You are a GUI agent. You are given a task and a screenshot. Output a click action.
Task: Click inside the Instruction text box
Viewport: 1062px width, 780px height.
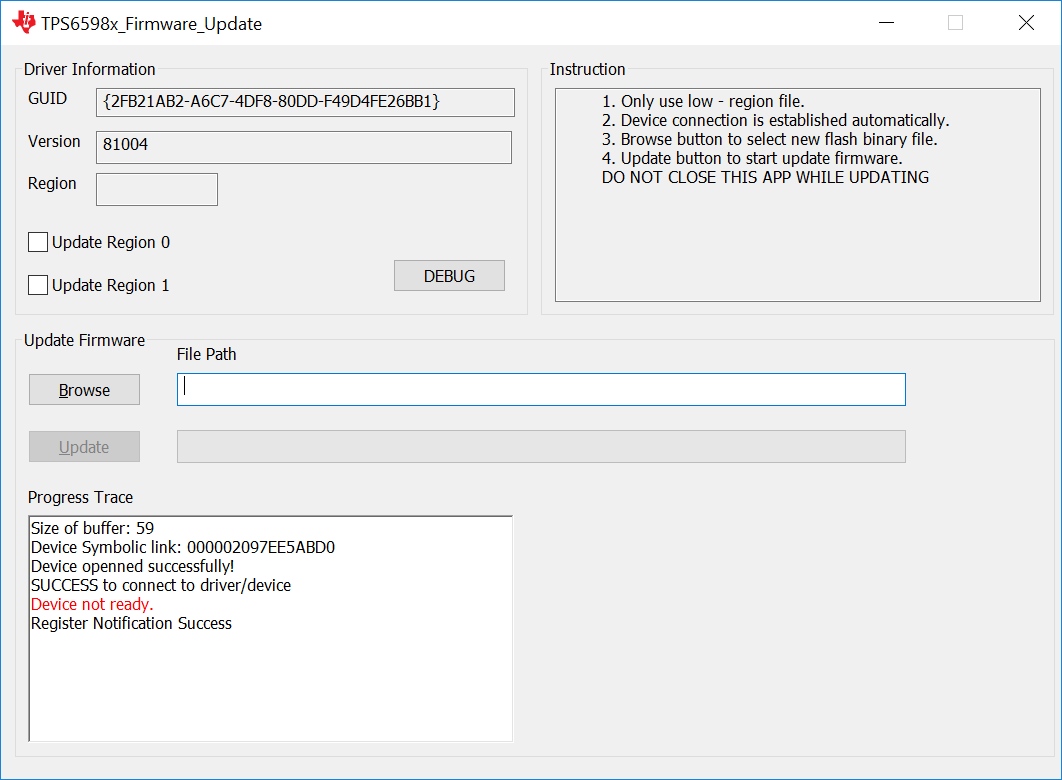tap(798, 195)
